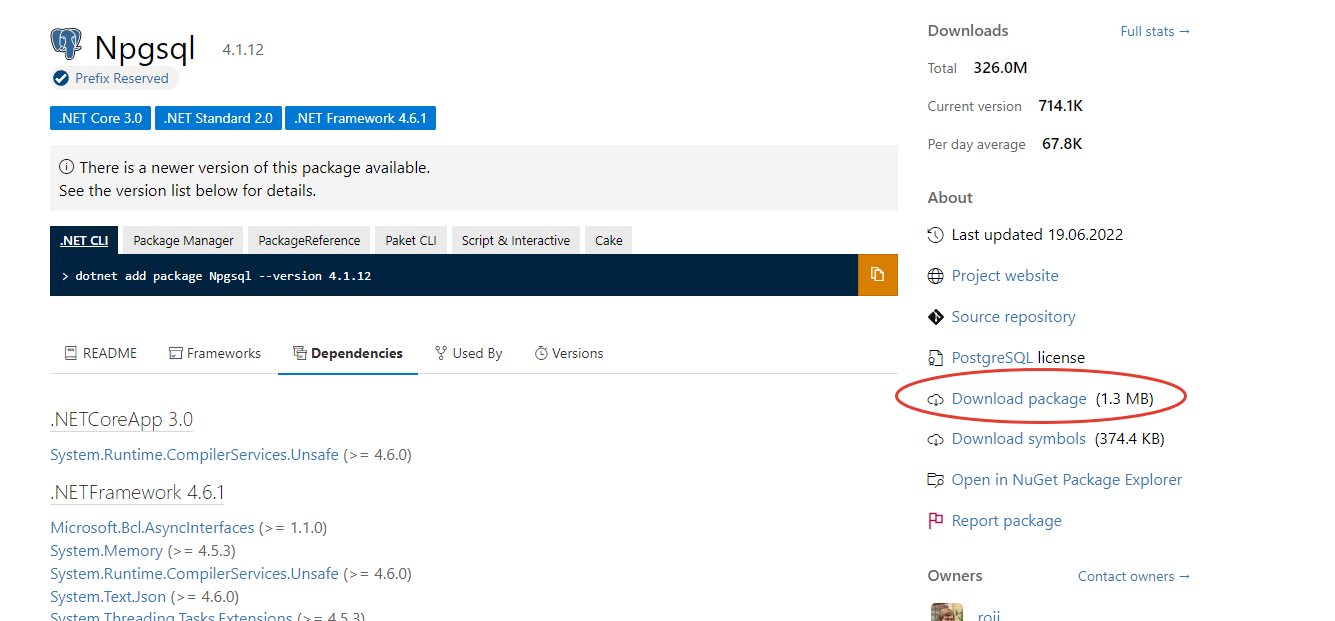Viewport: 1335px width, 621px height.
Task: Select the Script & Interactive tab
Action: coord(516,240)
